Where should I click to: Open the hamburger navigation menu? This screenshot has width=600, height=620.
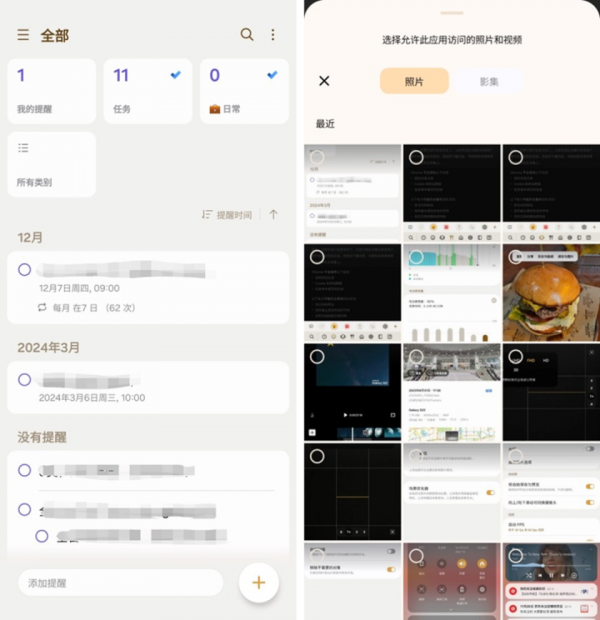pyautogui.click(x=23, y=35)
